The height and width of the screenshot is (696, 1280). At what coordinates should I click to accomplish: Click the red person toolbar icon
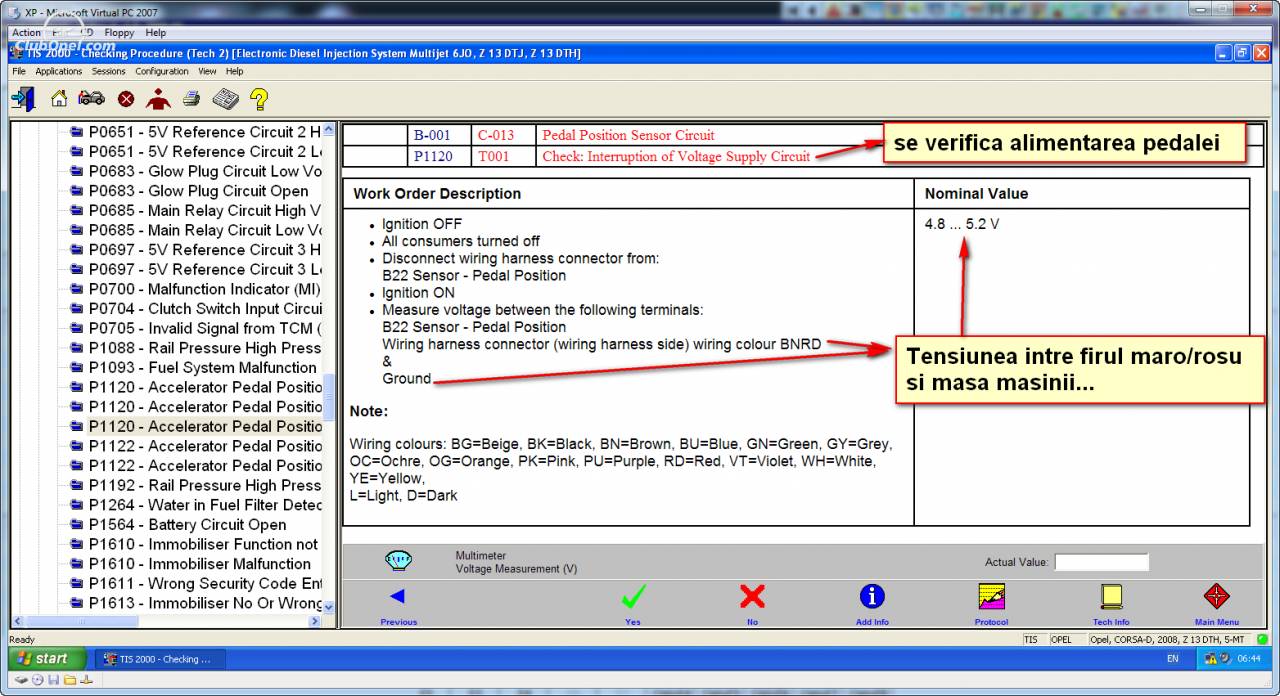(158, 99)
